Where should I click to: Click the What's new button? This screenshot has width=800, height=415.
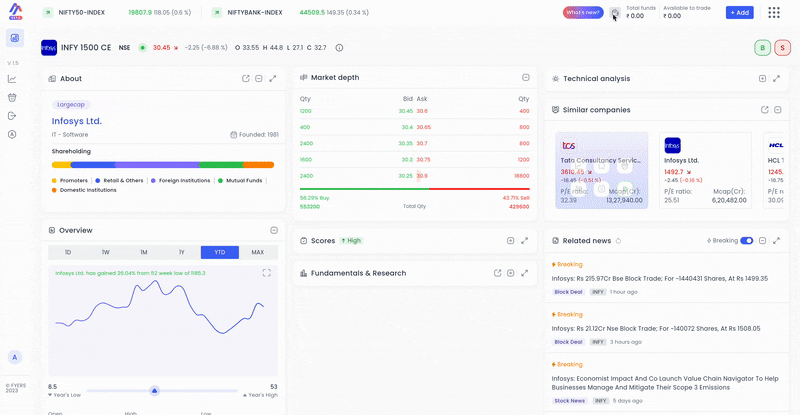coord(583,12)
